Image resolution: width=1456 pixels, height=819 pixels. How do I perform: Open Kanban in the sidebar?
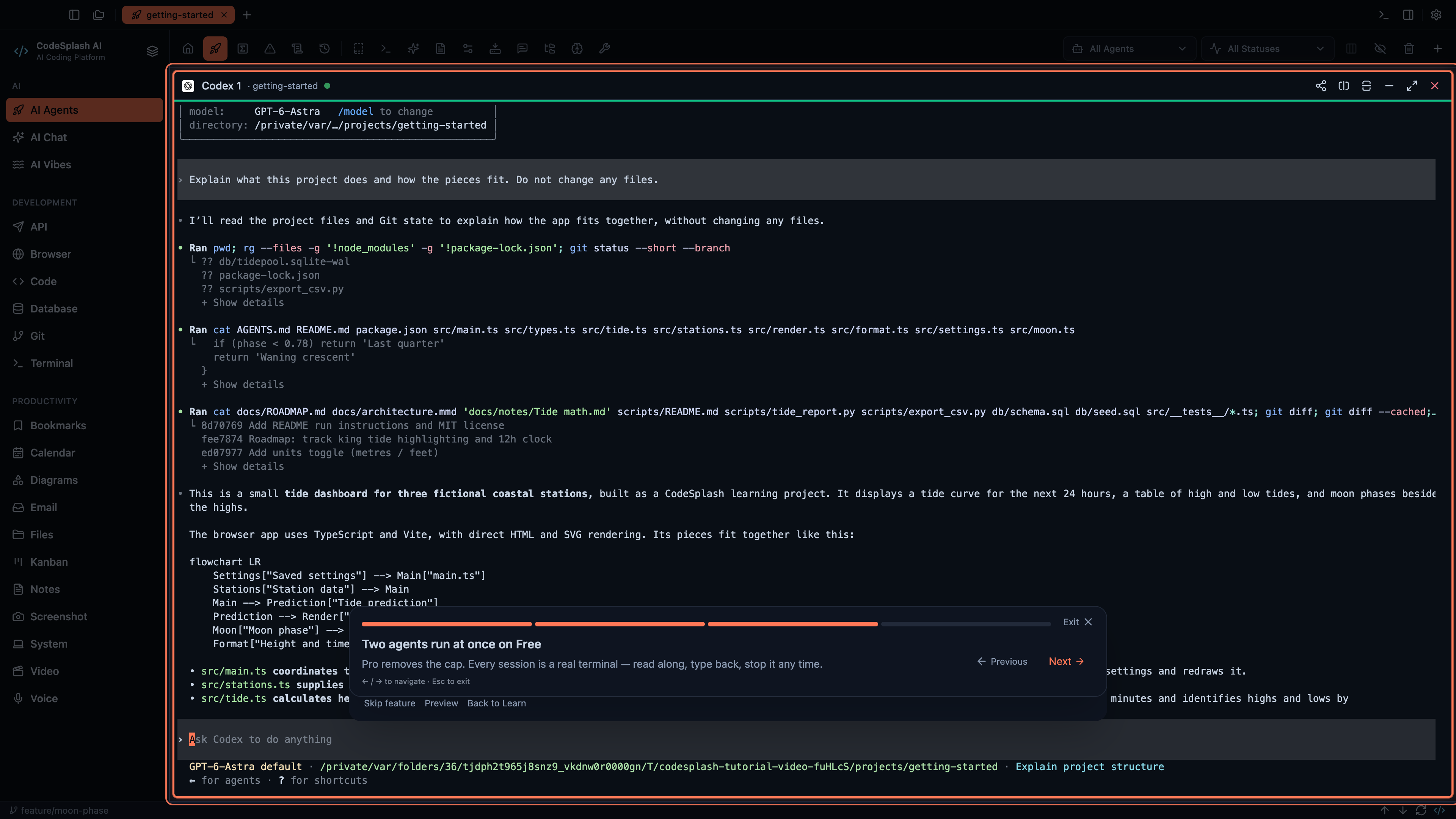[x=85, y=562]
